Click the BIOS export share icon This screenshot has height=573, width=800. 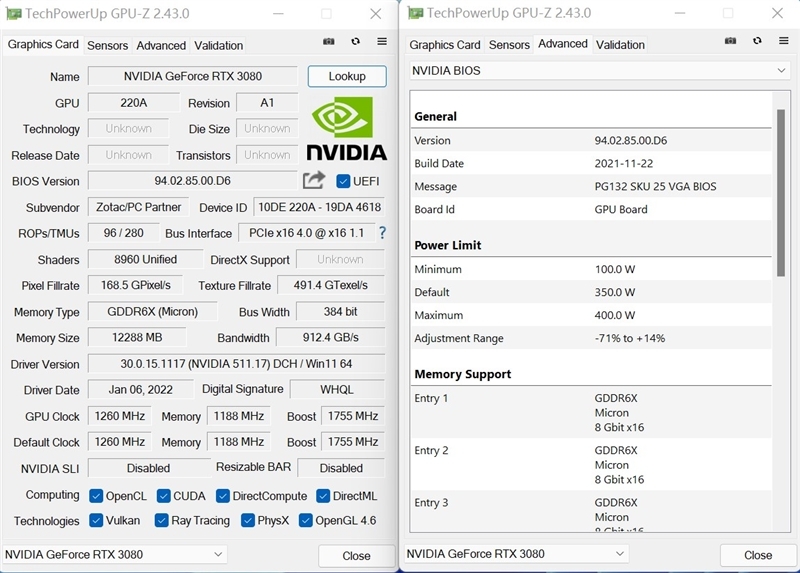click(314, 180)
